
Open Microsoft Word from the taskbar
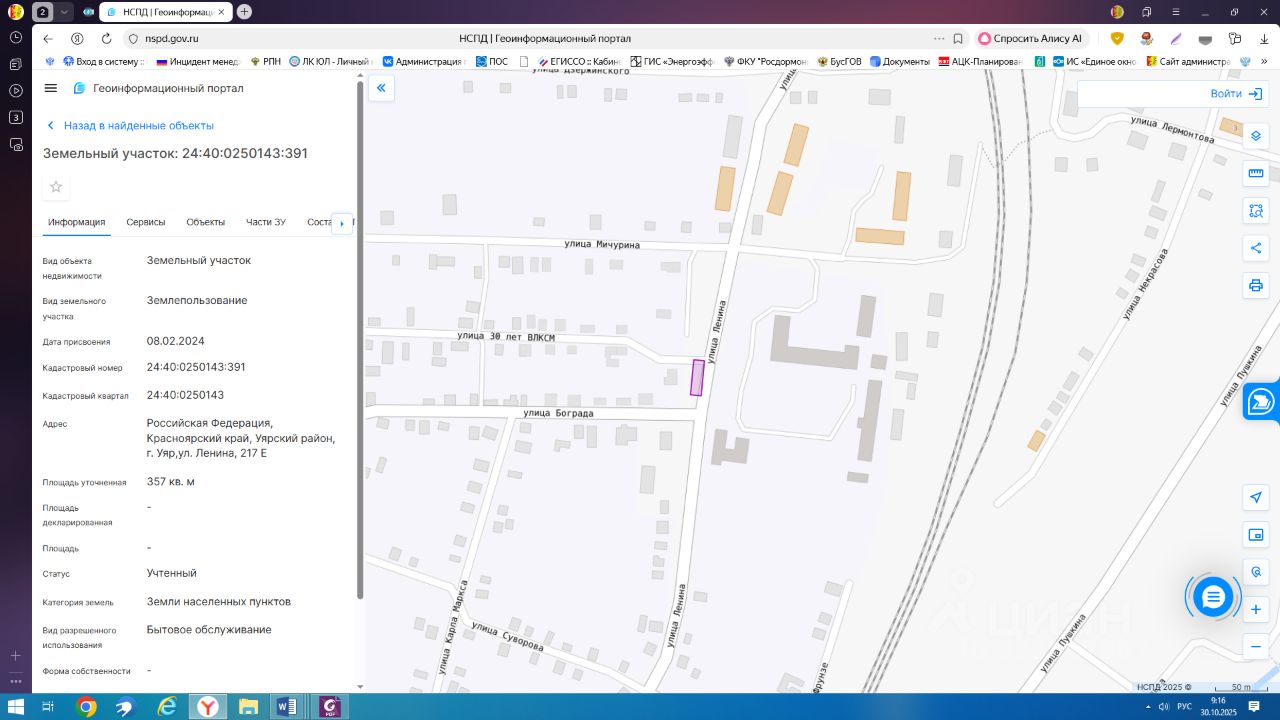click(287, 707)
